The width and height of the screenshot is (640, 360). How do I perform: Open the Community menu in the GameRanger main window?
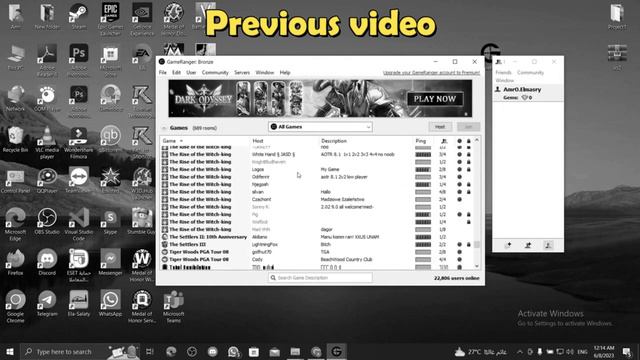click(215, 73)
